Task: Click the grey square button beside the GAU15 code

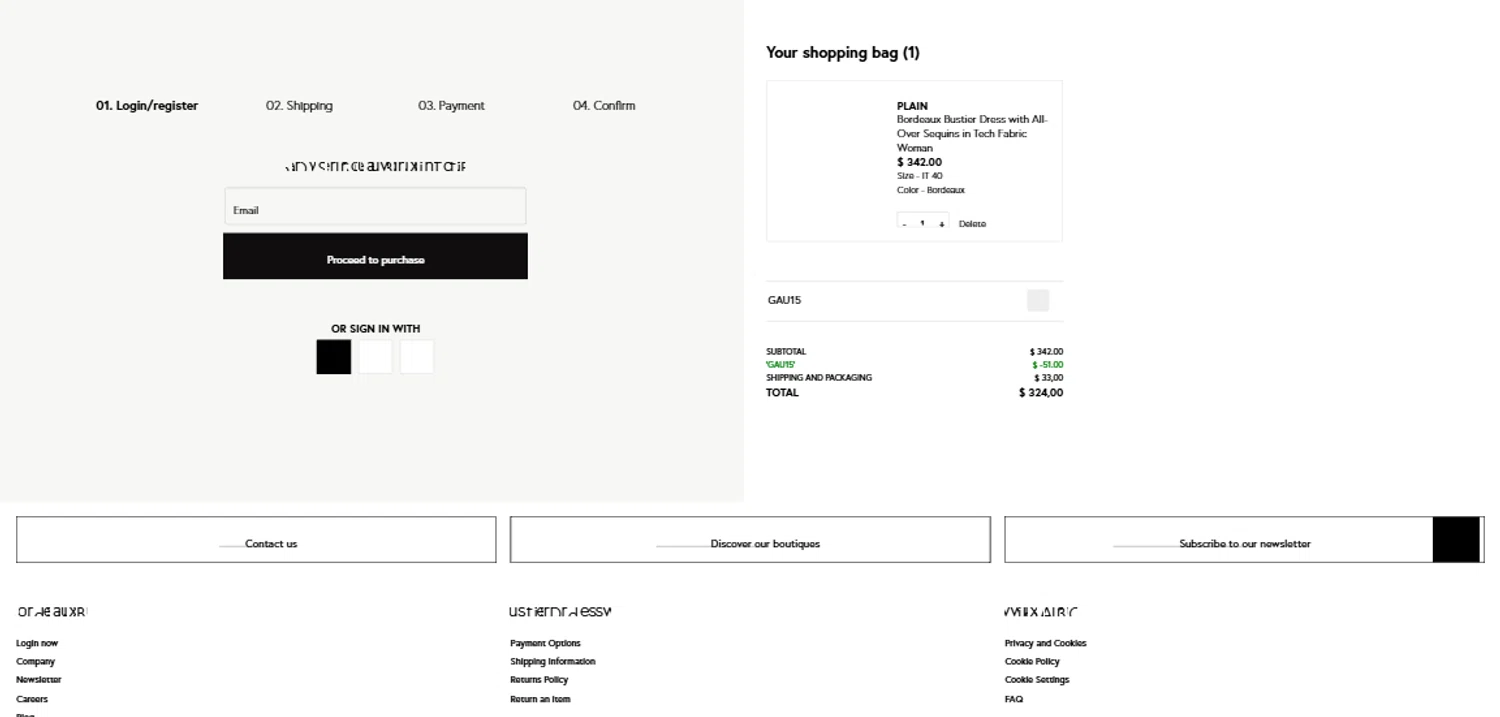Action: point(1038,300)
